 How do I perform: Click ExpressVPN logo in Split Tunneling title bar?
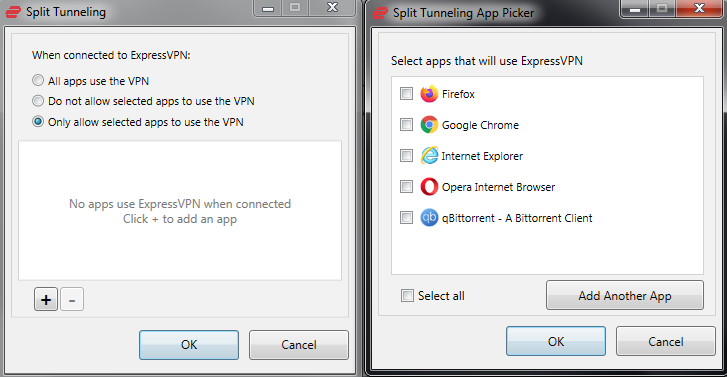pos(13,13)
